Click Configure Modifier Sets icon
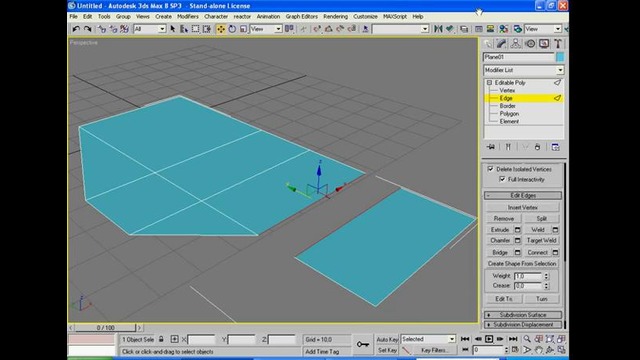Screen dimensions: 640x360 [x=555, y=147]
